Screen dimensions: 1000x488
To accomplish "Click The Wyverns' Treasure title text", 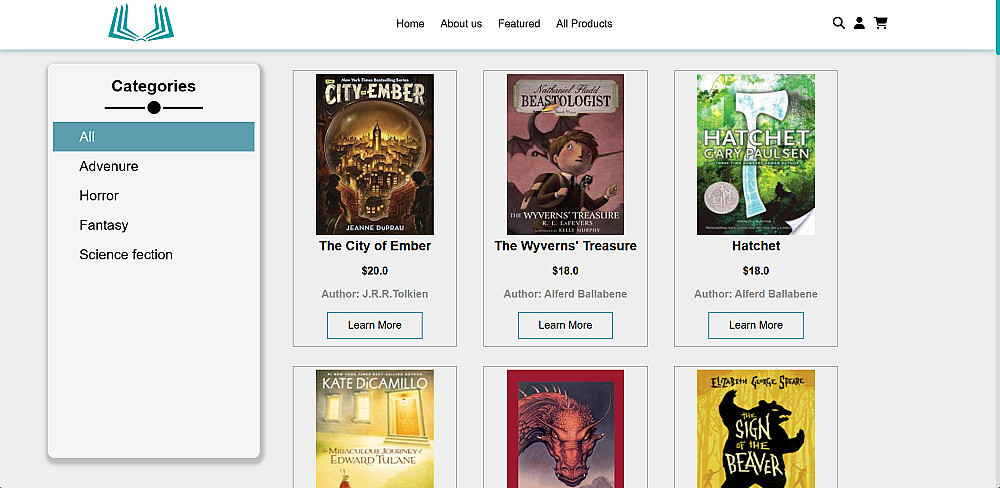I will [565, 246].
